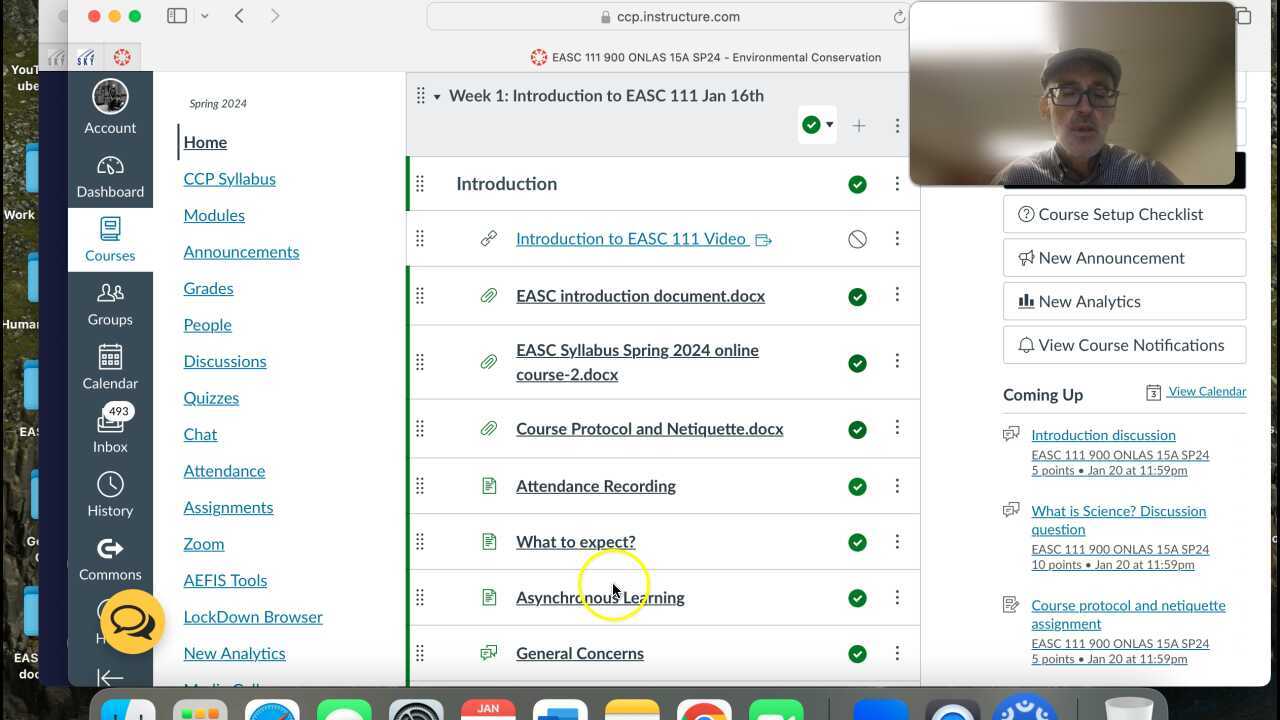Open the Week 1 module options menu
Viewport: 1280px width, 720px height.
(x=897, y=125)
